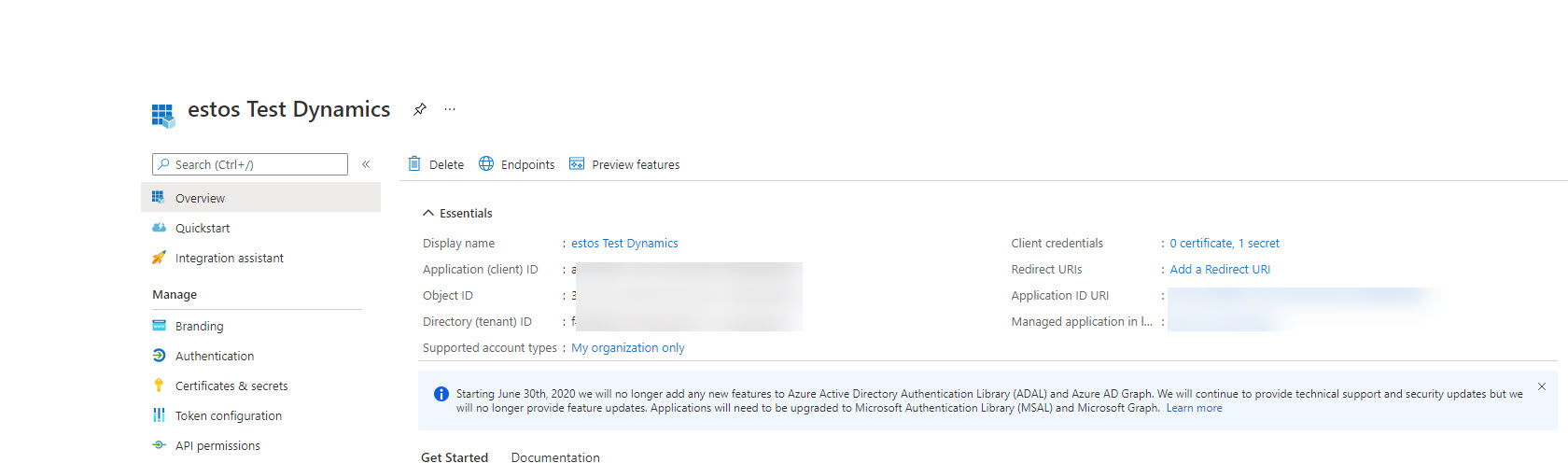Image resolution: width=1568 pixels, height=463 pixels.
Task: Switch to the Documentation tab
Action: click(555, 456)
